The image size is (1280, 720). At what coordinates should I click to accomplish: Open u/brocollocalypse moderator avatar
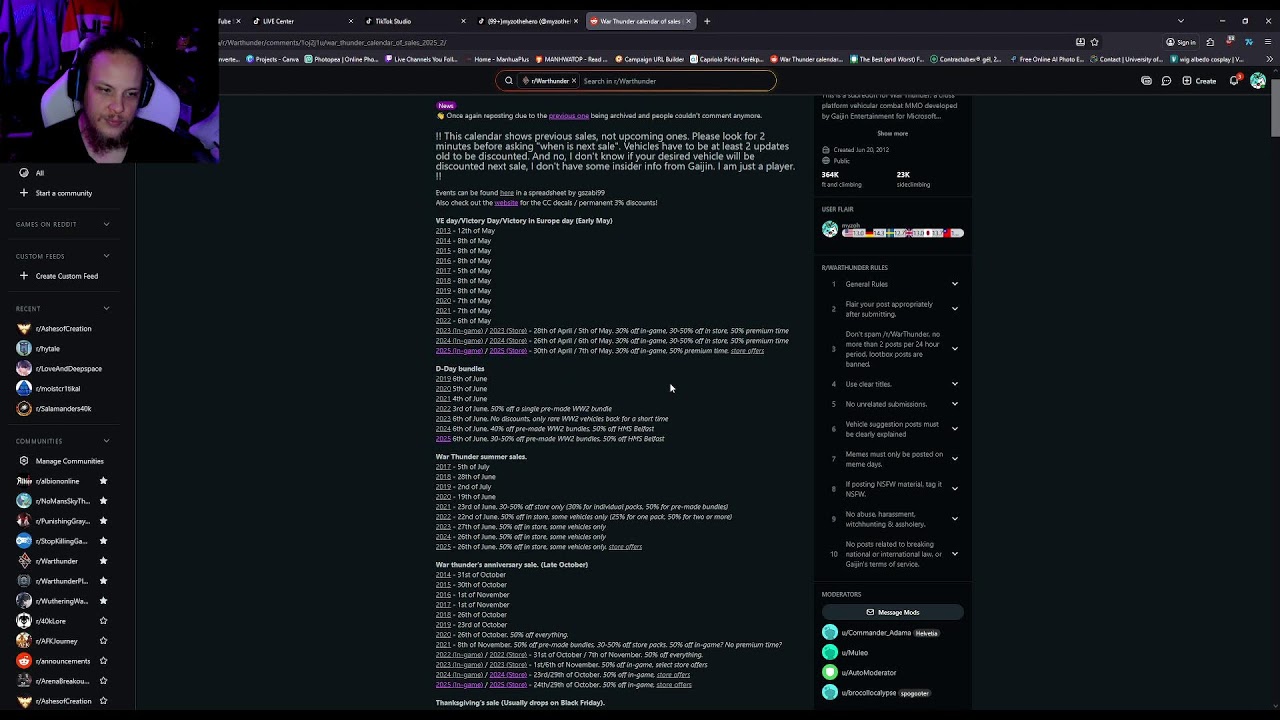tap(830, 693)
